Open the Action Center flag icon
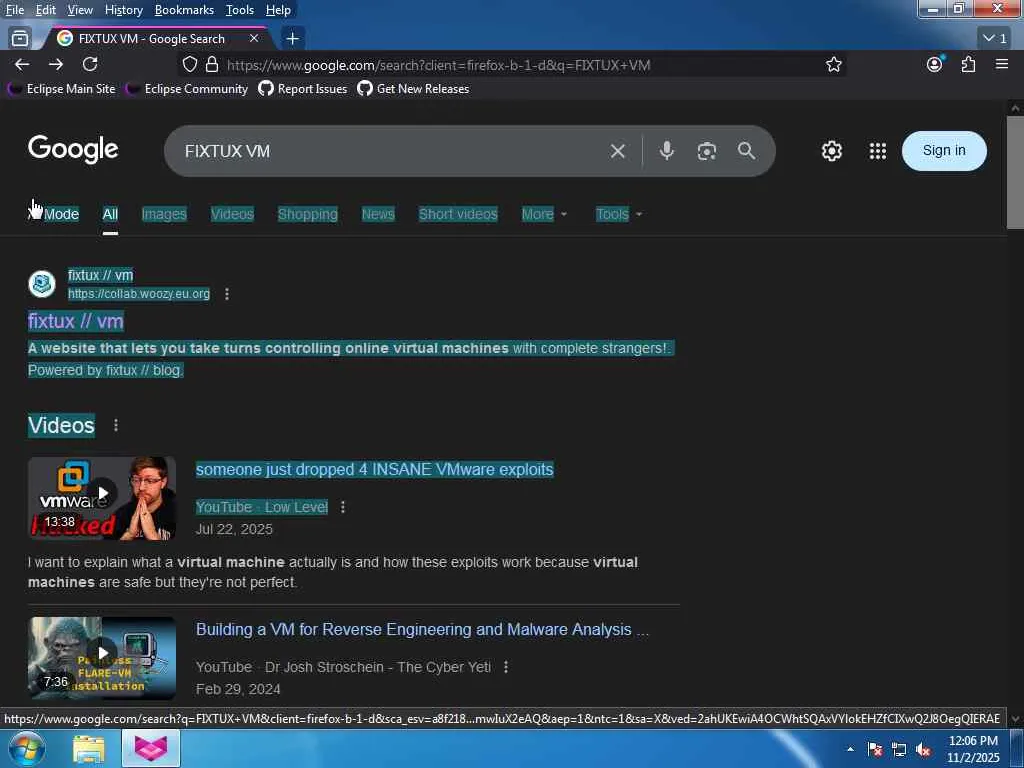The height and width of the screenshot is (768, 1024). click(x=875, y=750)
